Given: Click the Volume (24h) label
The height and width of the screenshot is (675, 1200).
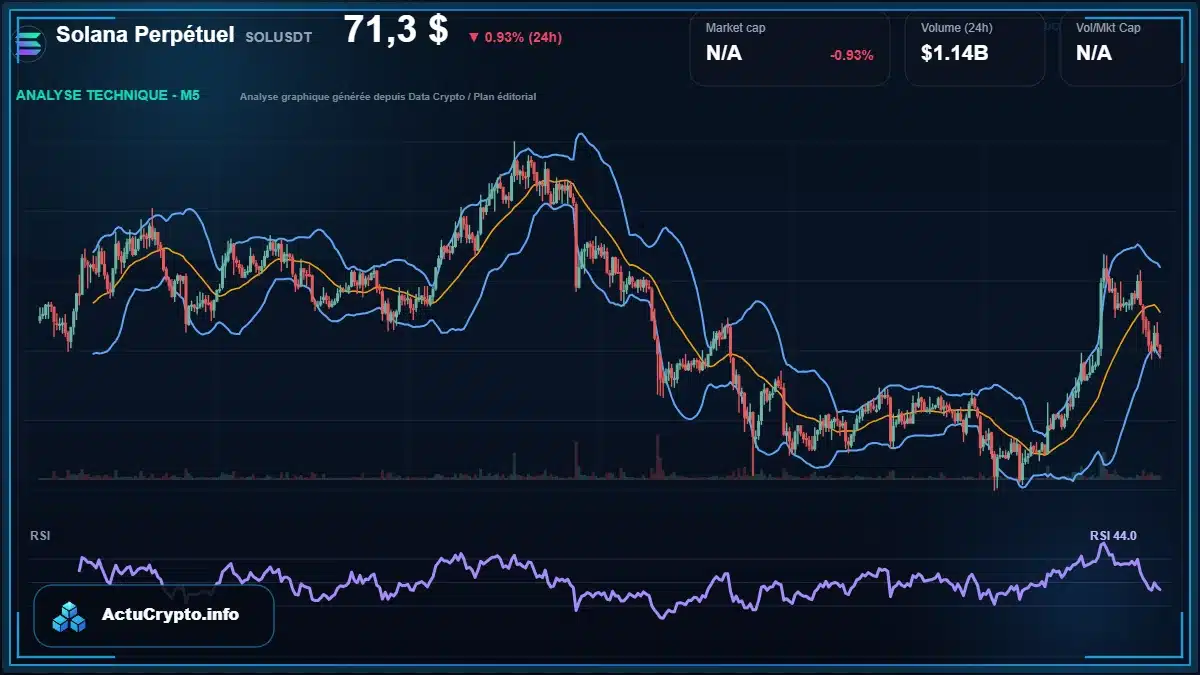Looking at the screenshot, I should (955, 28).
